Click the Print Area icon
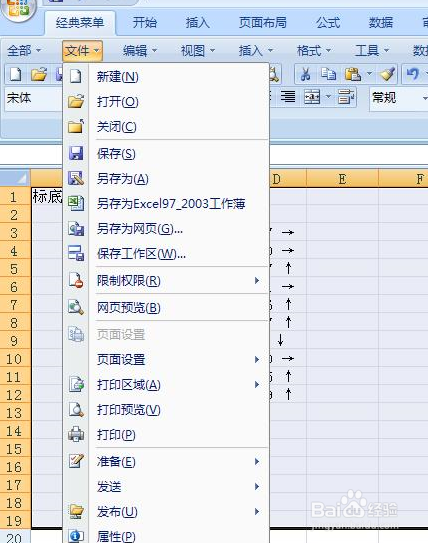Viewport: 428px width, 543px height. coord(76,384)
